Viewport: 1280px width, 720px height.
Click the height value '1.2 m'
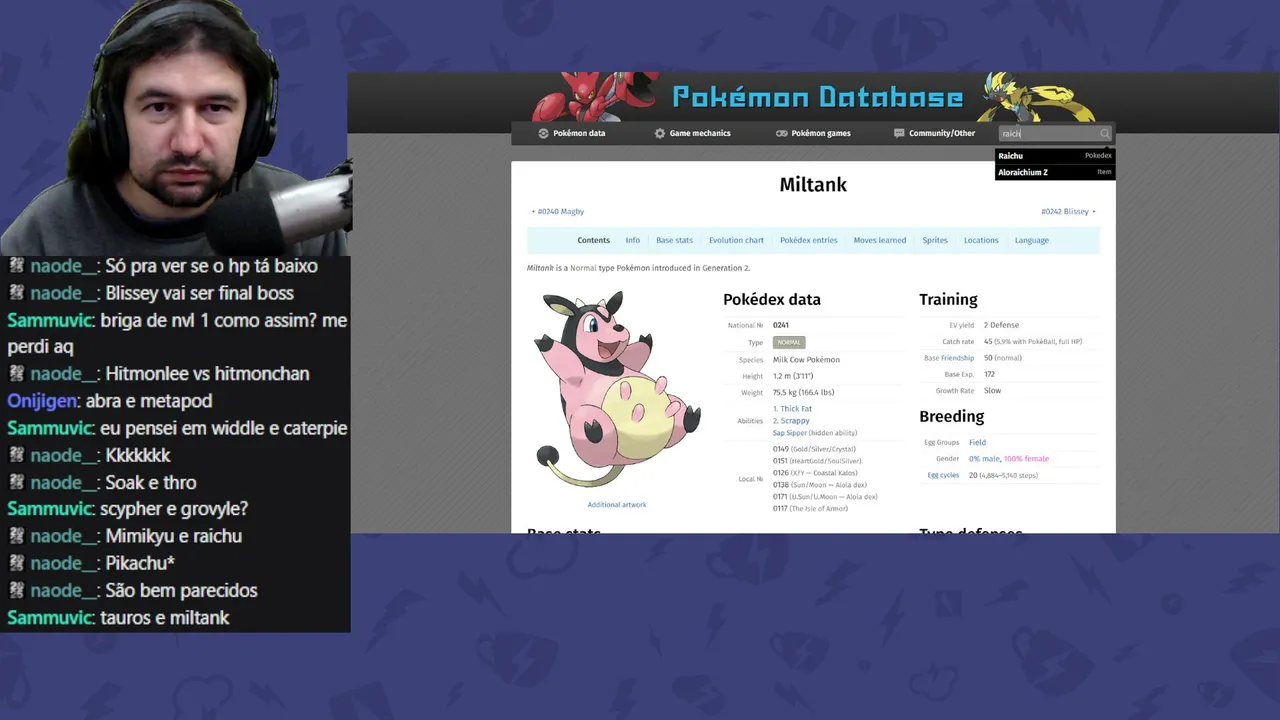pyautogui.click(x=782, y=376)
